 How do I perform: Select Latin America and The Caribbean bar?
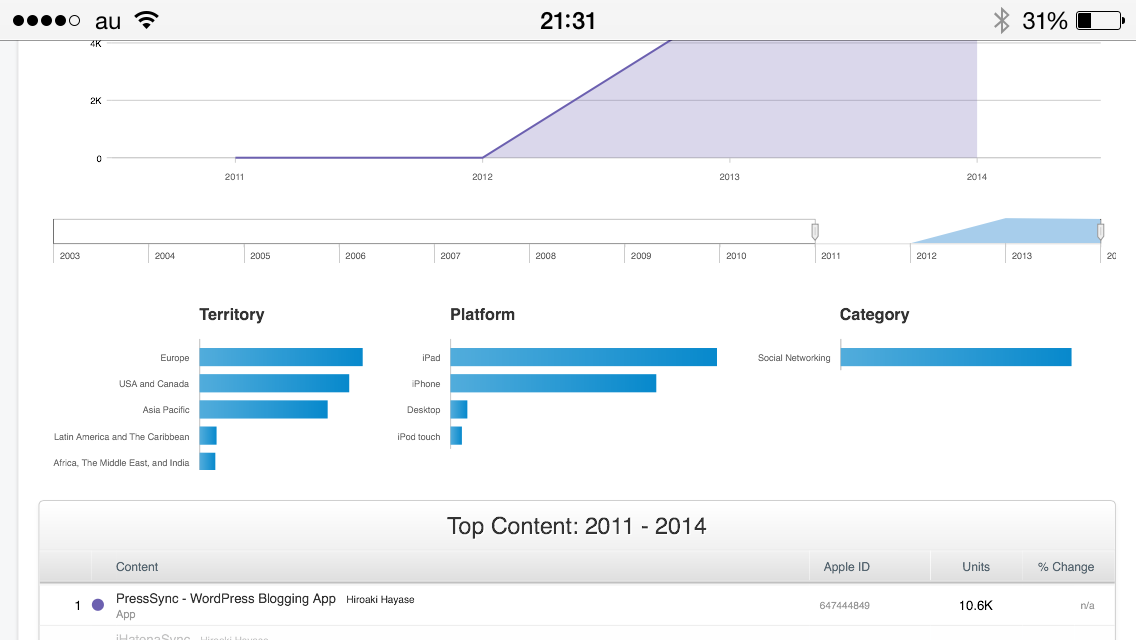point(208,436)
